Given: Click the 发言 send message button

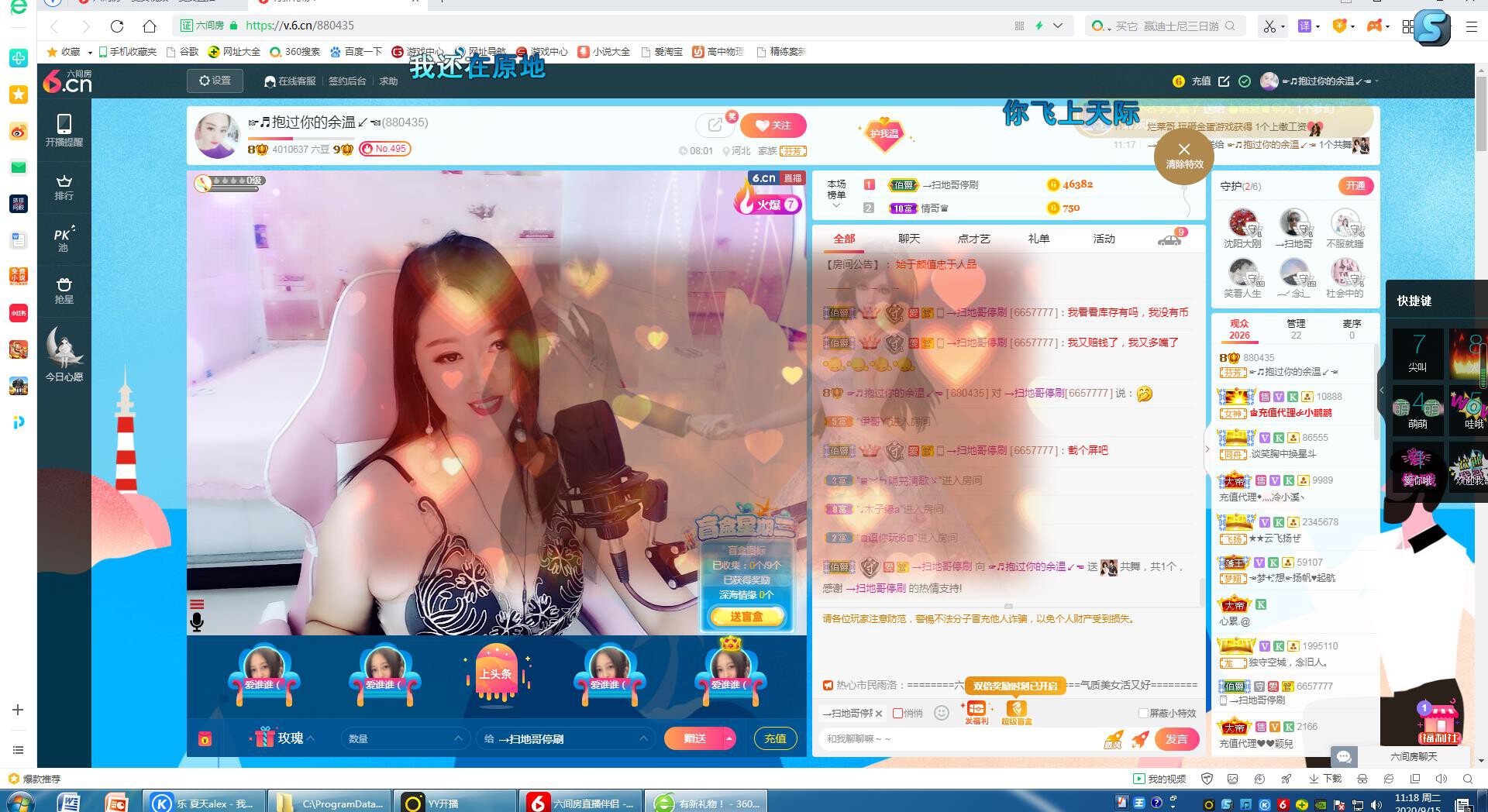Looking at the screenshot, I should [x=1176, y=739].
